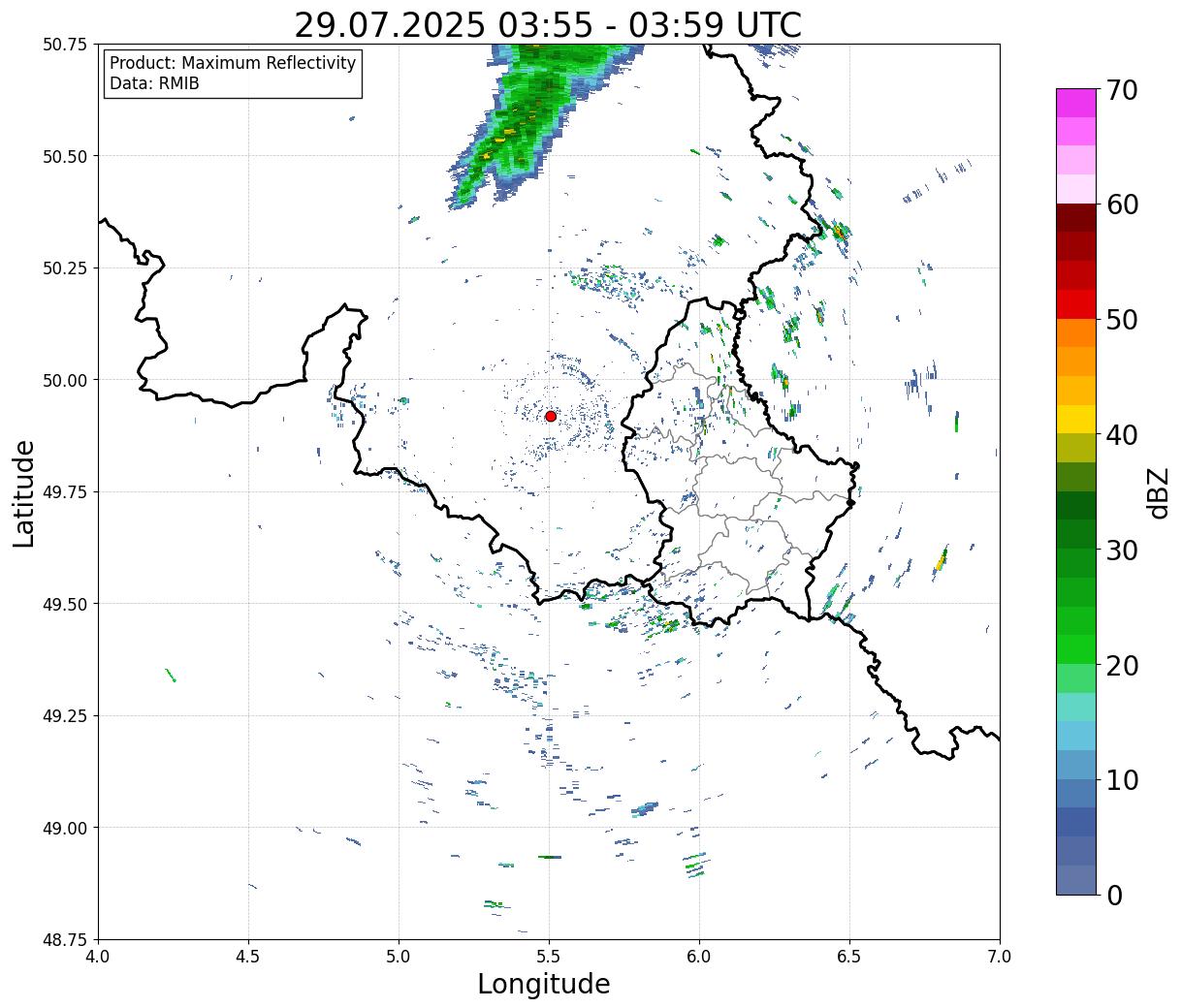
Task: Click the light cyan colorbar swatch near 15
Action: [1076, 708]
